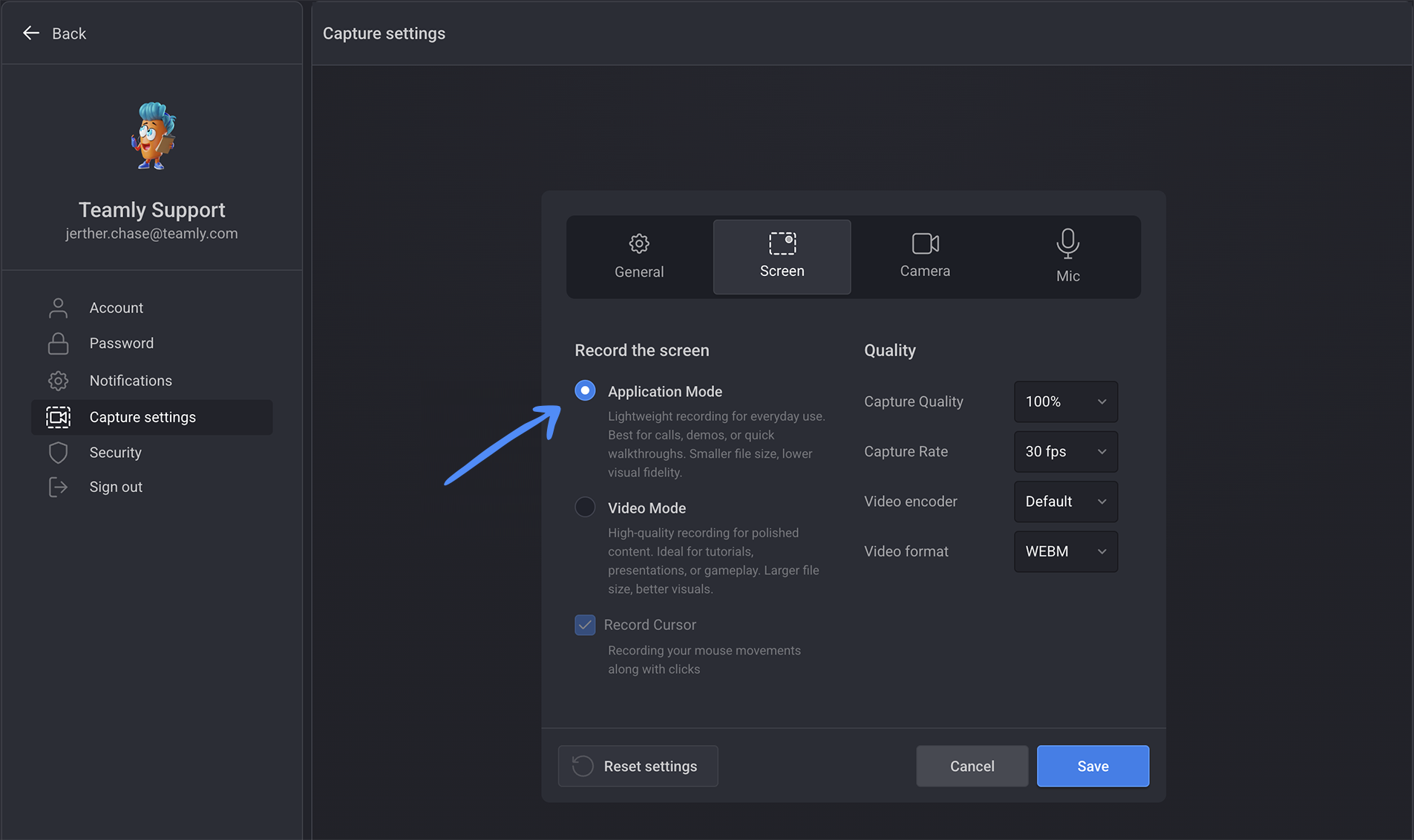Image resolution: width=1414 pixels, height=840 pixels.
Task: Click the Teamly Support name text
Action: point(151,210)
